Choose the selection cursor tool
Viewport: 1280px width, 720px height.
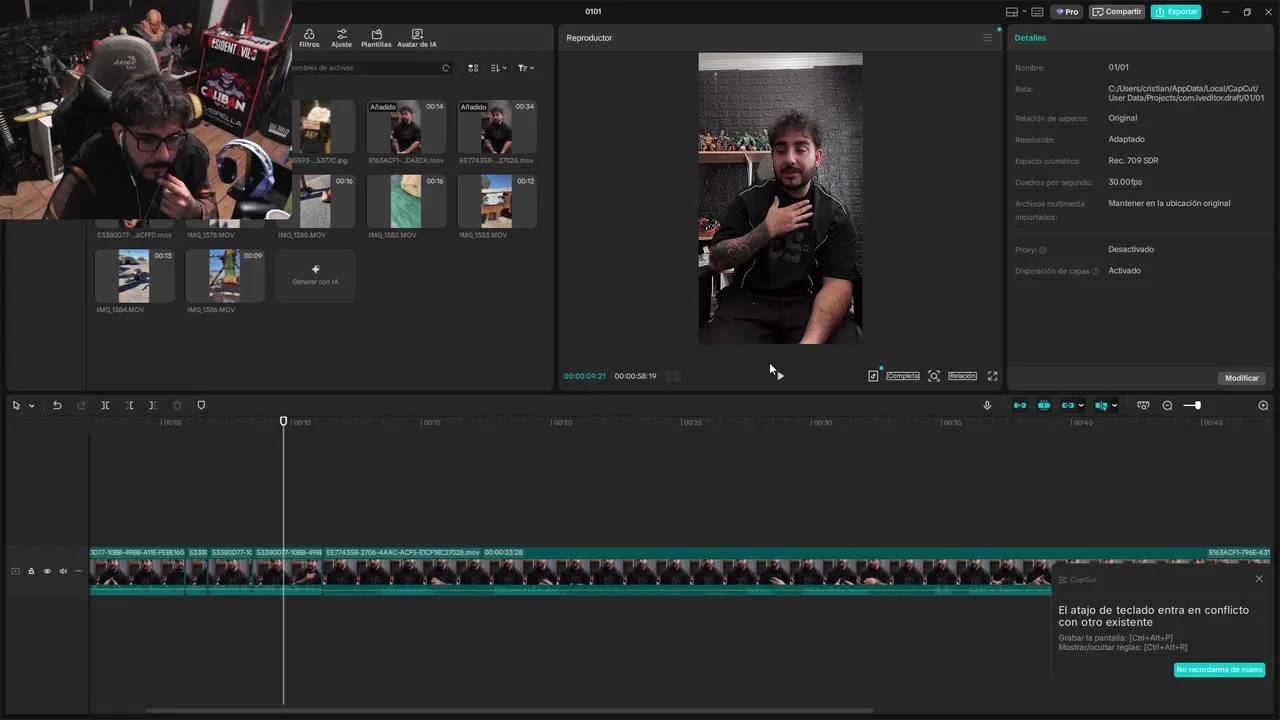(x=17, y=405)
